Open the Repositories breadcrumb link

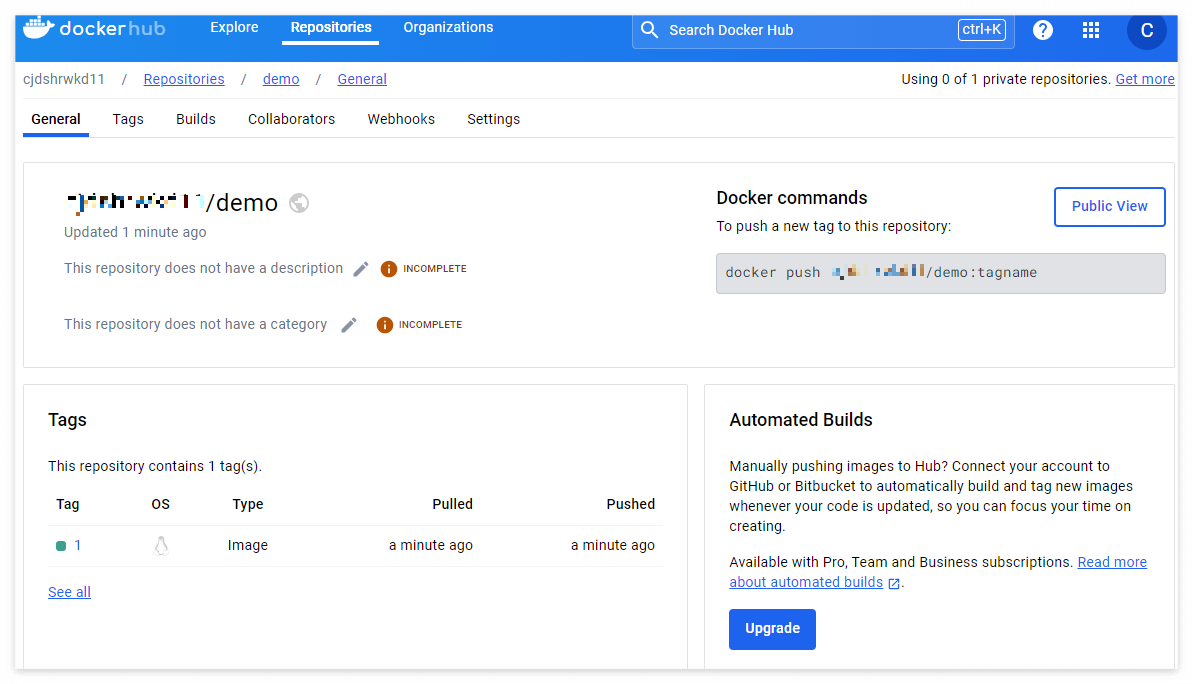184,79
